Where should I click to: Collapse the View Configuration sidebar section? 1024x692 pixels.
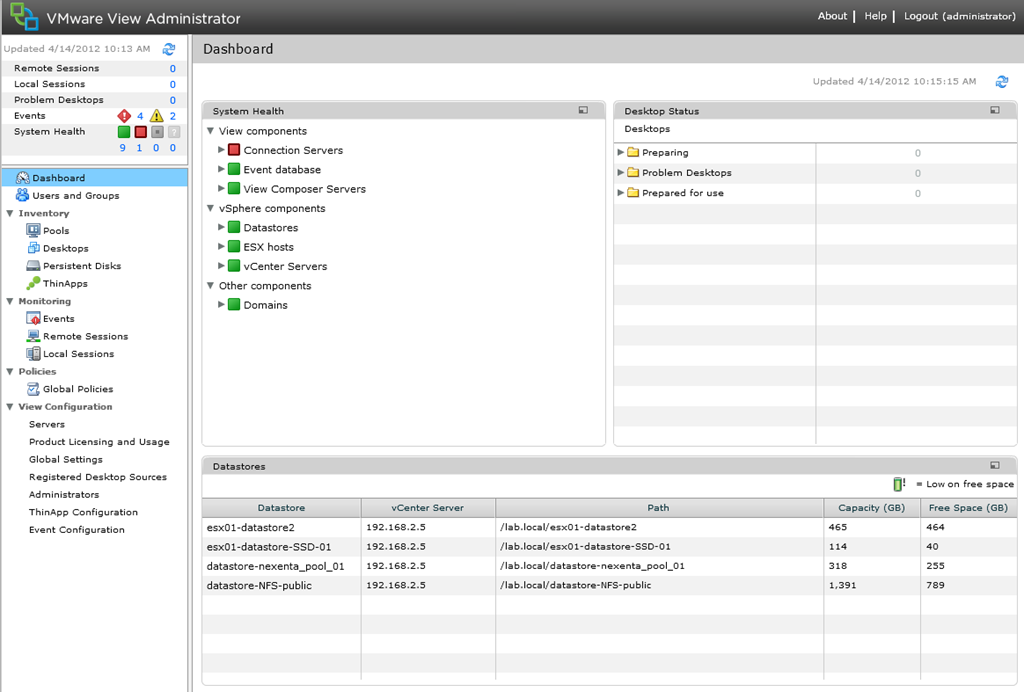point(10,407)
